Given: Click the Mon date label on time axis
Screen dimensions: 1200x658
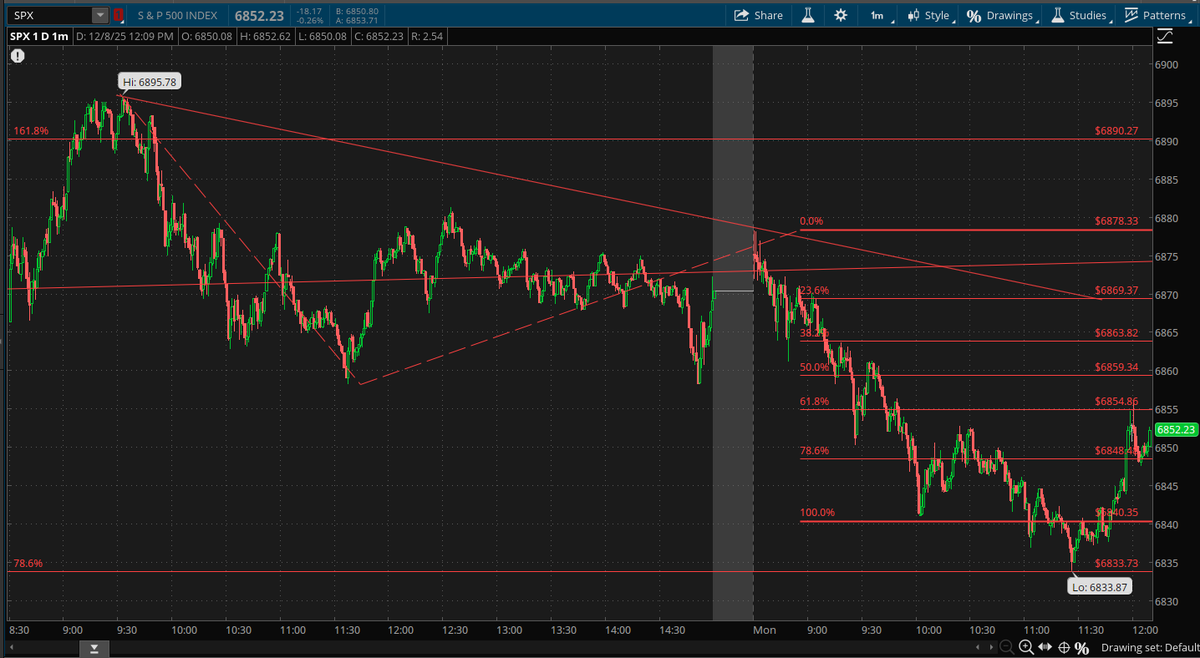Looking at the screenshot, I should coord(765,631).
